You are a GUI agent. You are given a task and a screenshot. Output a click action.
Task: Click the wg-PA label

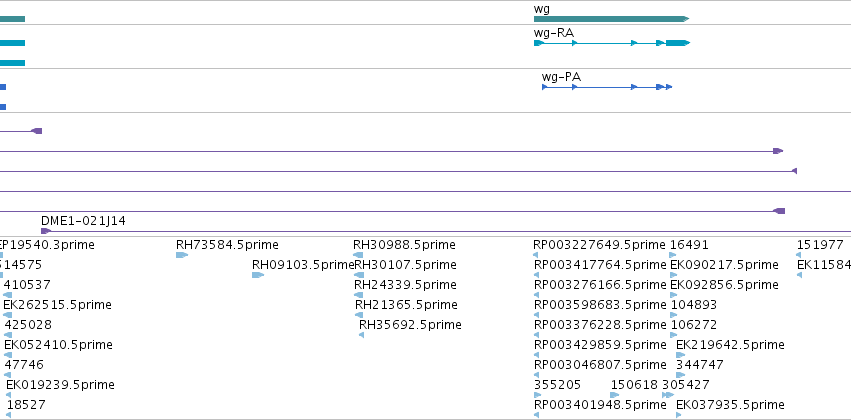[561, 77]
